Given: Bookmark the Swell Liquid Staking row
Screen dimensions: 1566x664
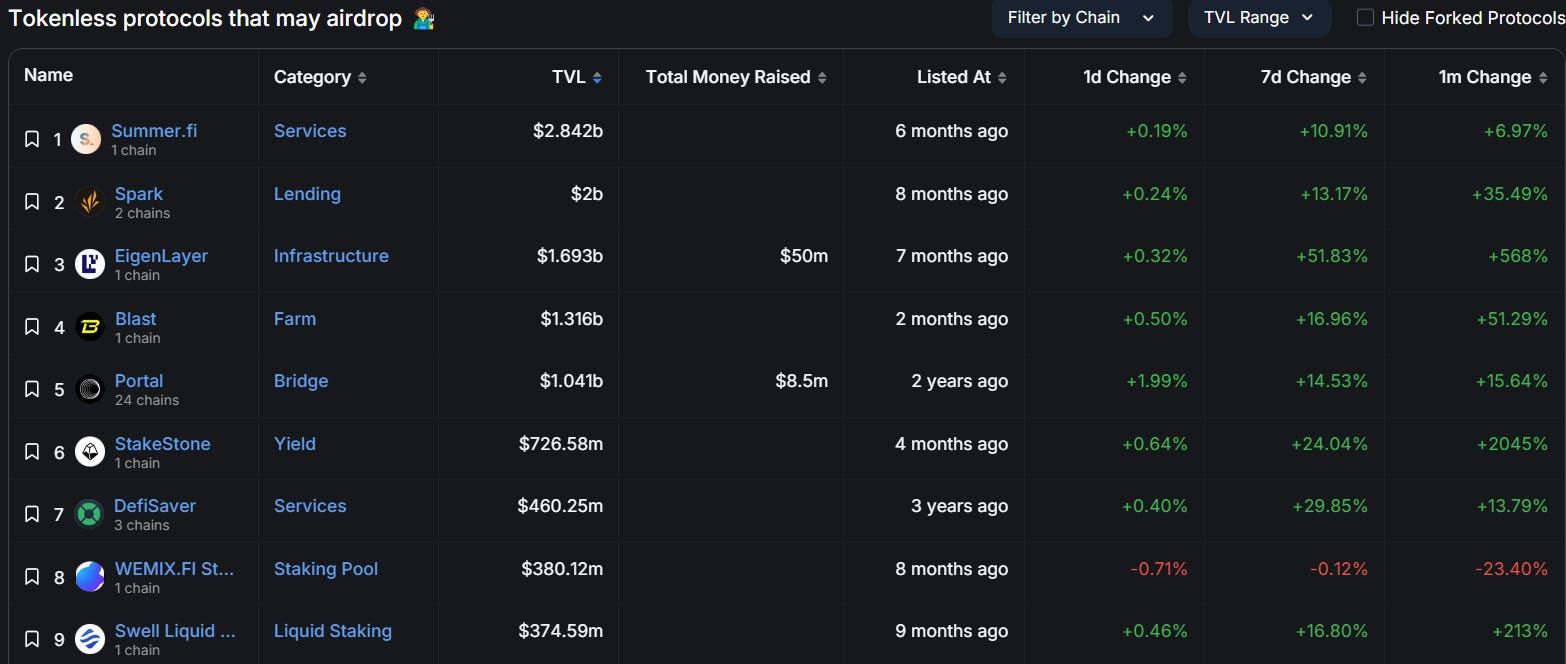Looking at the screenshot, I should pyautogui.click(x=32, y=639).
